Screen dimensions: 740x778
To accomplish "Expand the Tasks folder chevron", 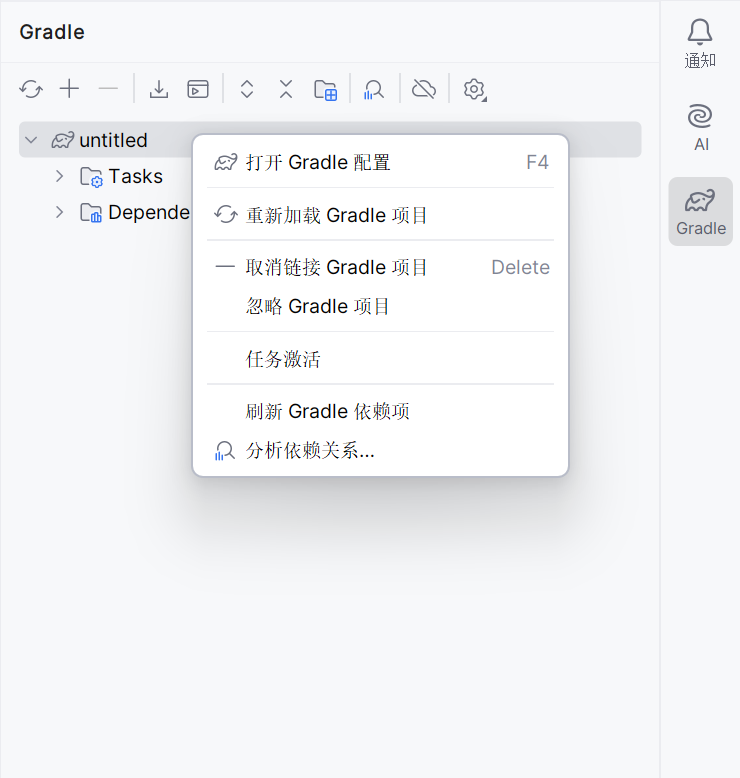I will (x=60, y=176).
